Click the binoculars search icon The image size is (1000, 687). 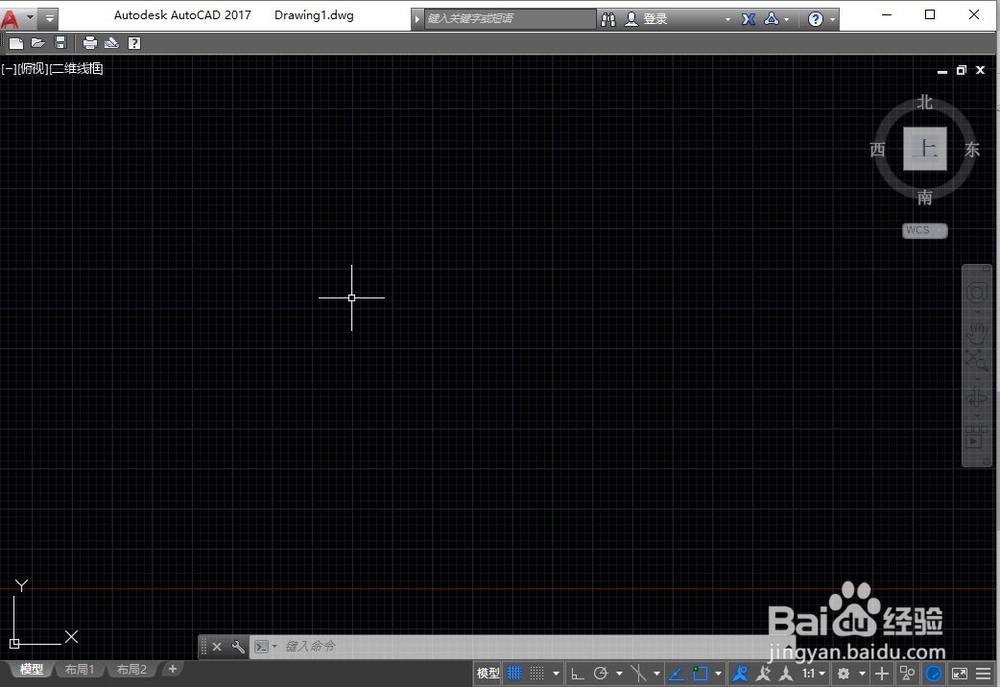point(608,19)
